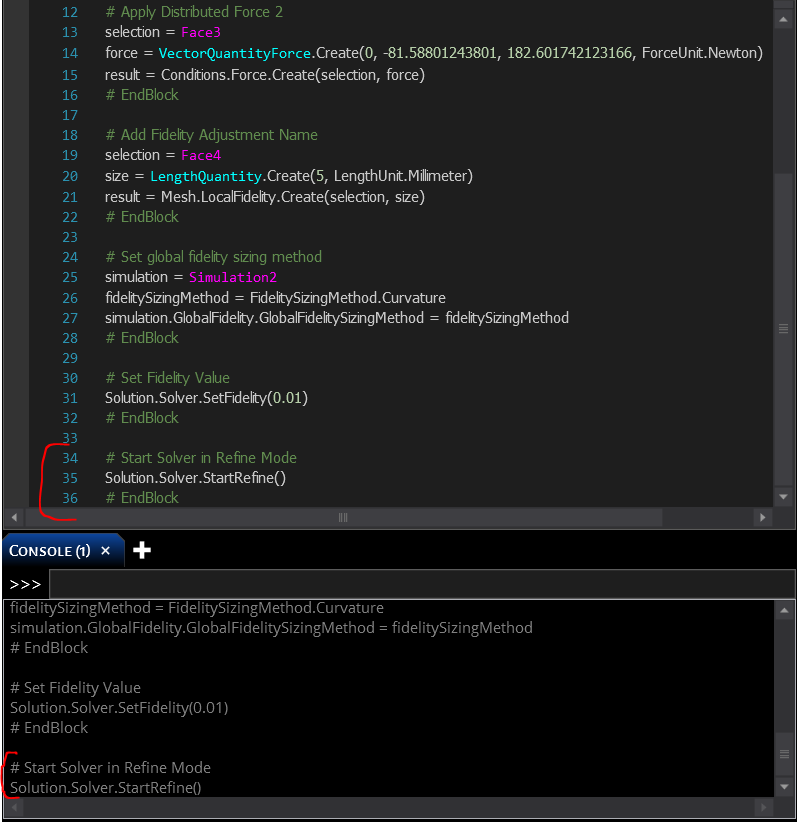Click the console output scroll left arrow
797x822 pixels.
tap(14, 807)
